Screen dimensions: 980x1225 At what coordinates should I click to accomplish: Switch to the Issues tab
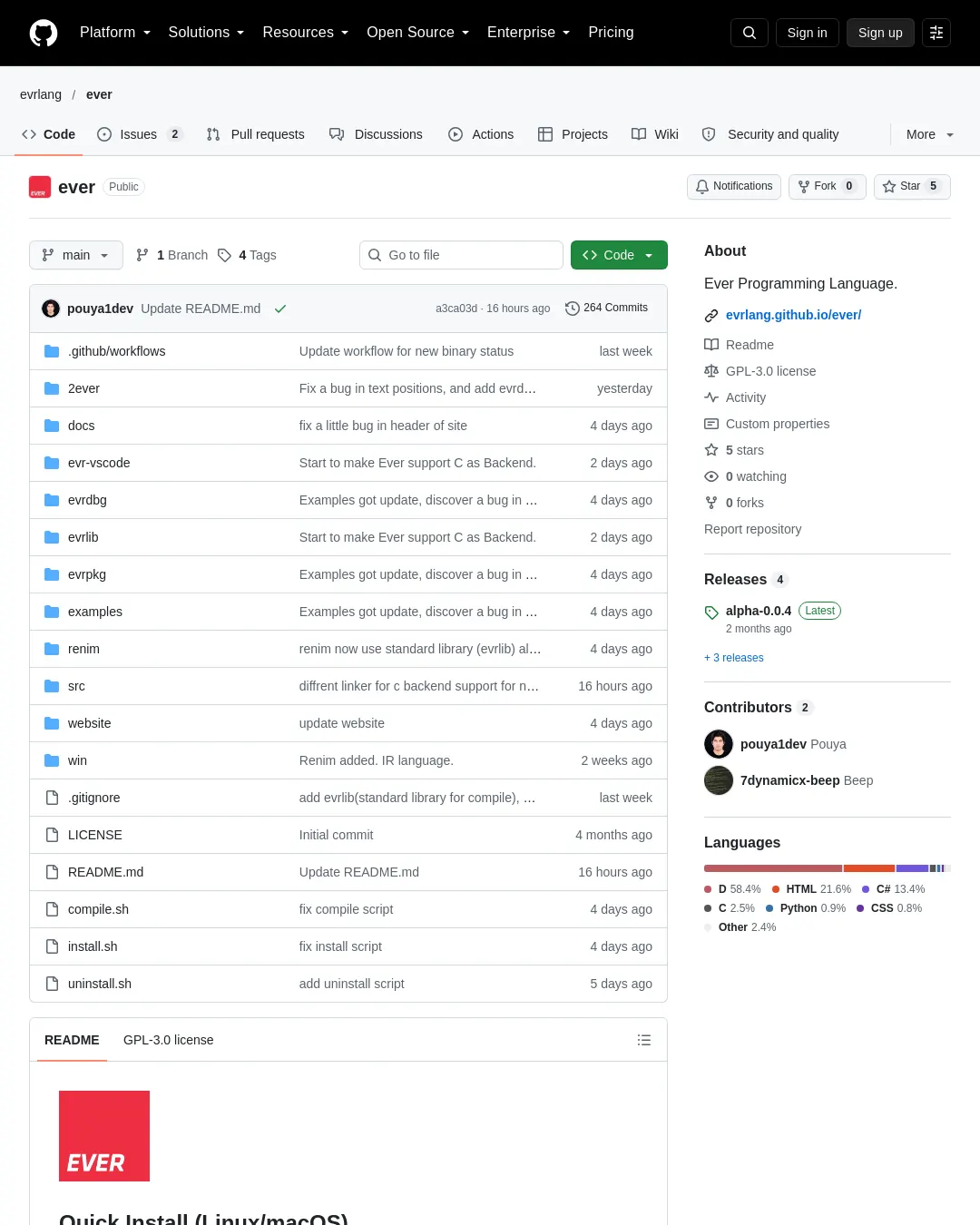click(x=140, y=134)
